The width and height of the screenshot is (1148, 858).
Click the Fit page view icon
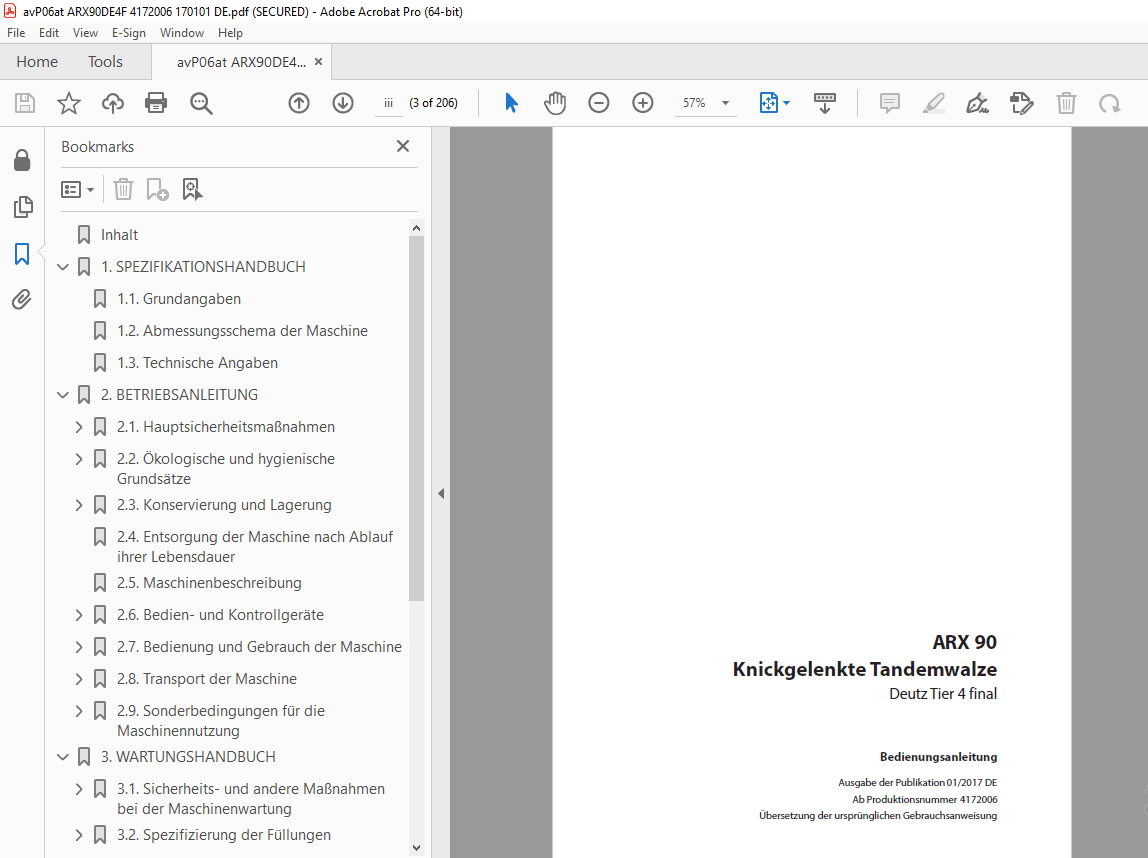[769, 103]
